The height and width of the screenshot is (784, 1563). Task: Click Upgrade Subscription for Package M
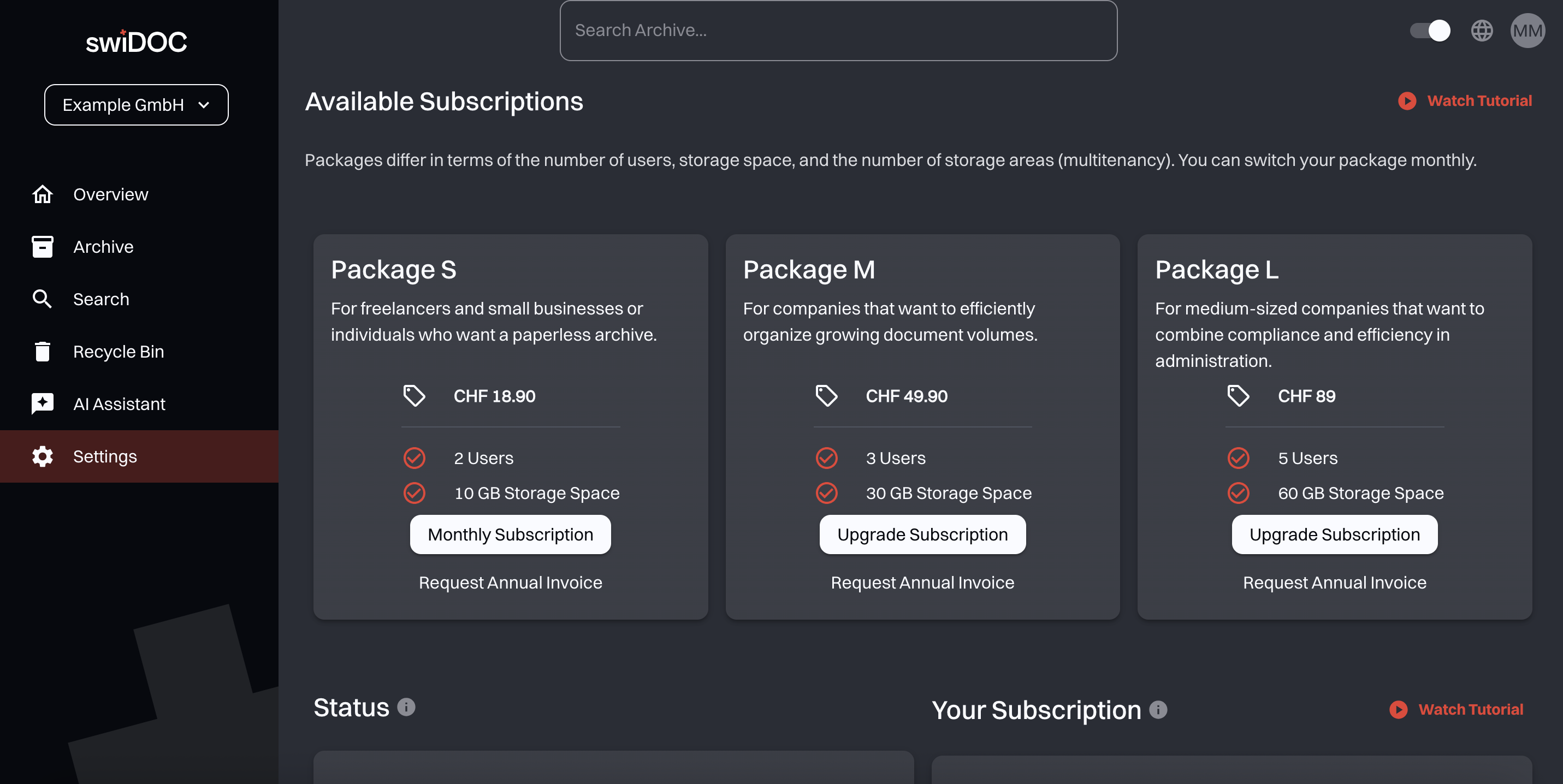922,534
